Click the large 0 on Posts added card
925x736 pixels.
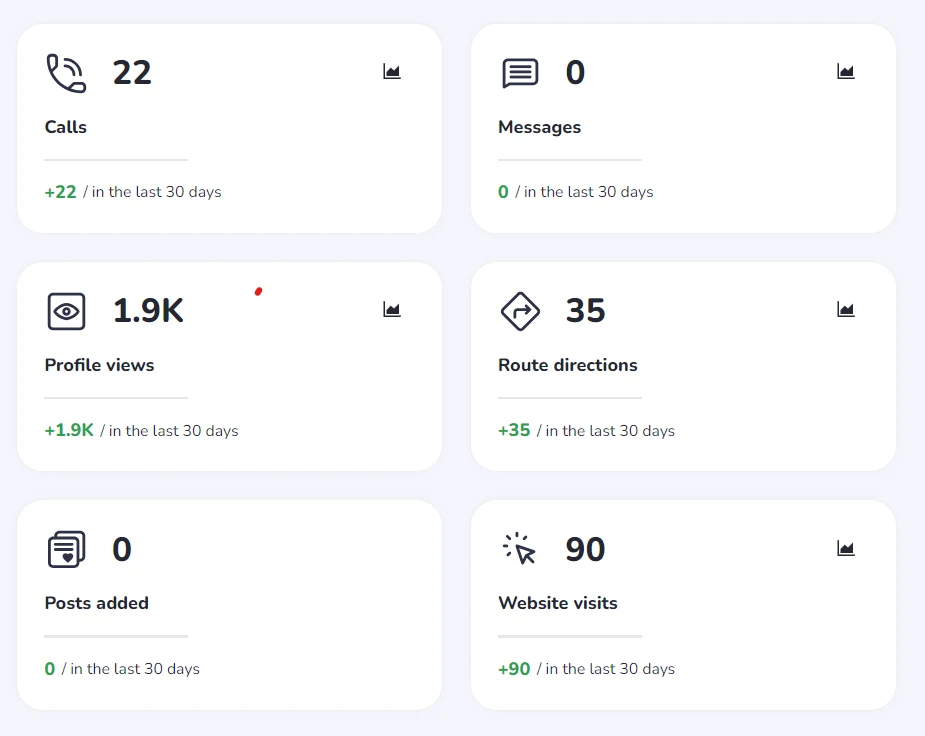122,549
